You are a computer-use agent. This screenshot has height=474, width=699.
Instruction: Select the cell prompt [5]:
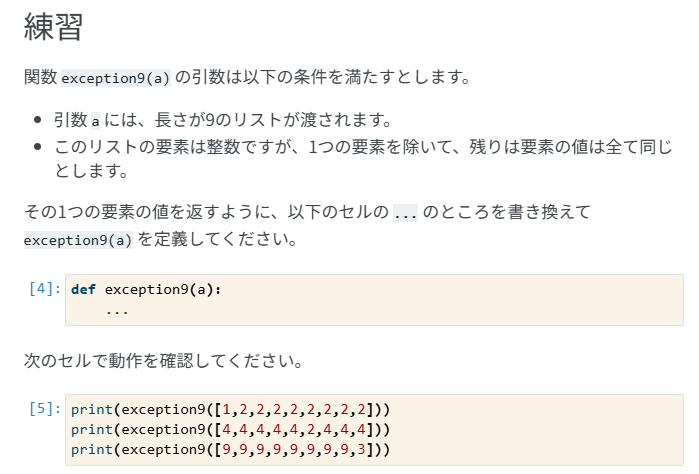click(x=45, y=408)
